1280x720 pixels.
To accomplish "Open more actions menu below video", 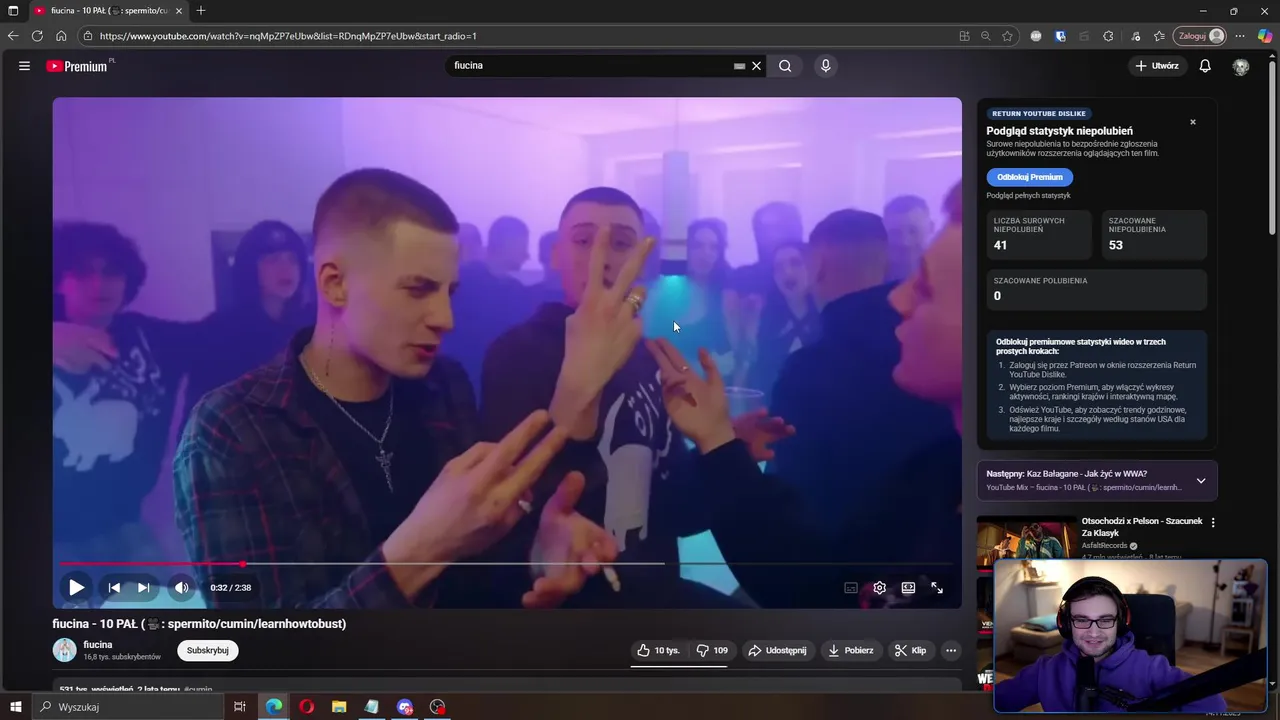I will pos(951,650).
